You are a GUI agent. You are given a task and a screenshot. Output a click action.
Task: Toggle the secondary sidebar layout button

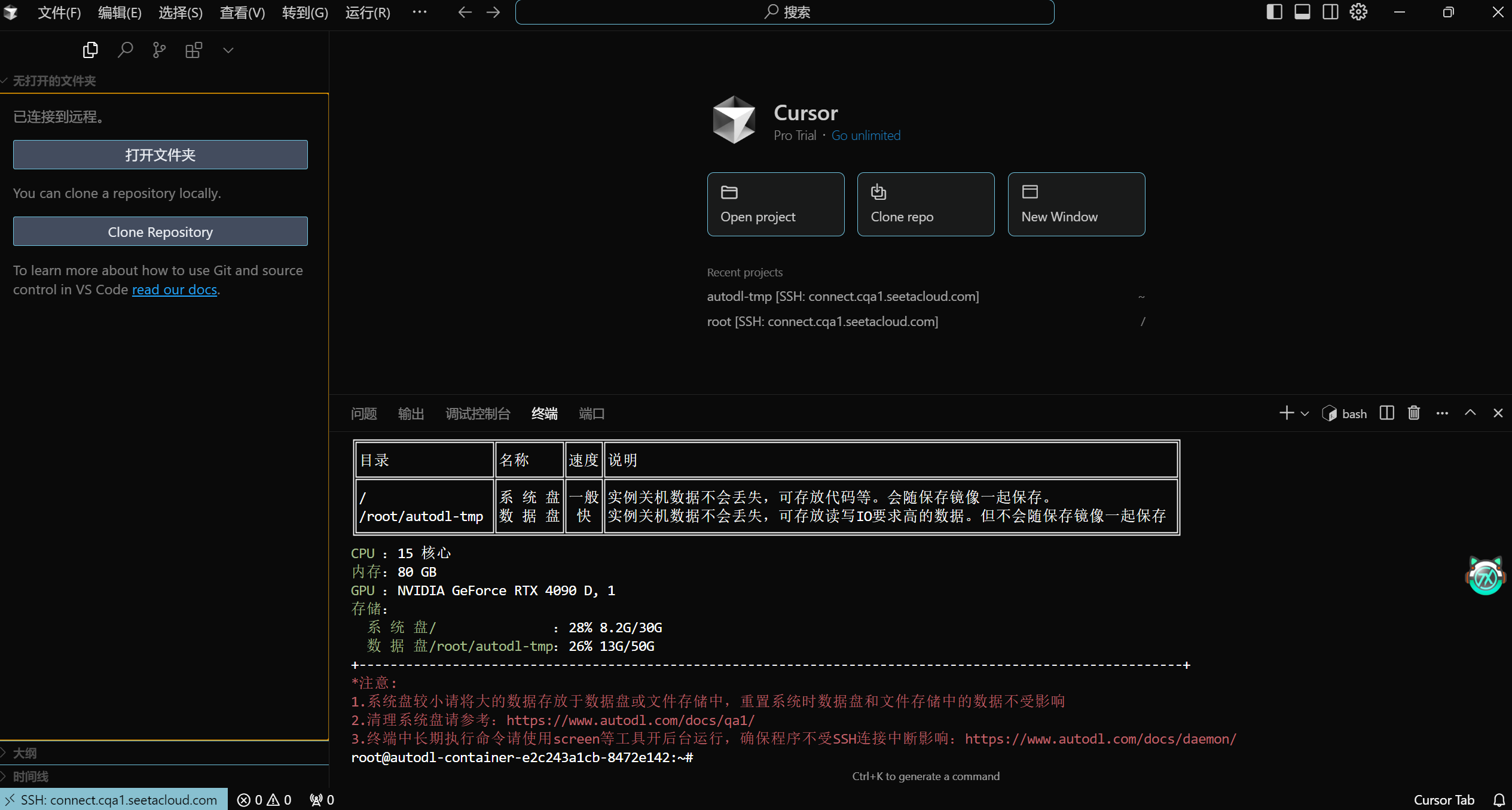tap(1330, 12)
